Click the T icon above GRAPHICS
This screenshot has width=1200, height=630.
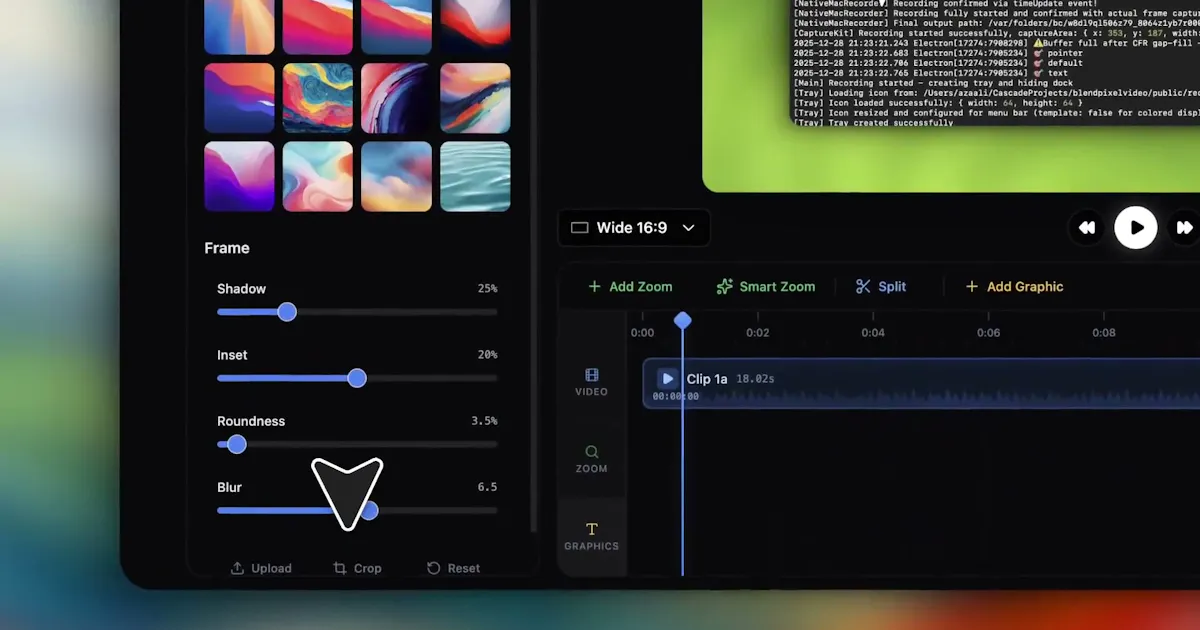point(592,529)
